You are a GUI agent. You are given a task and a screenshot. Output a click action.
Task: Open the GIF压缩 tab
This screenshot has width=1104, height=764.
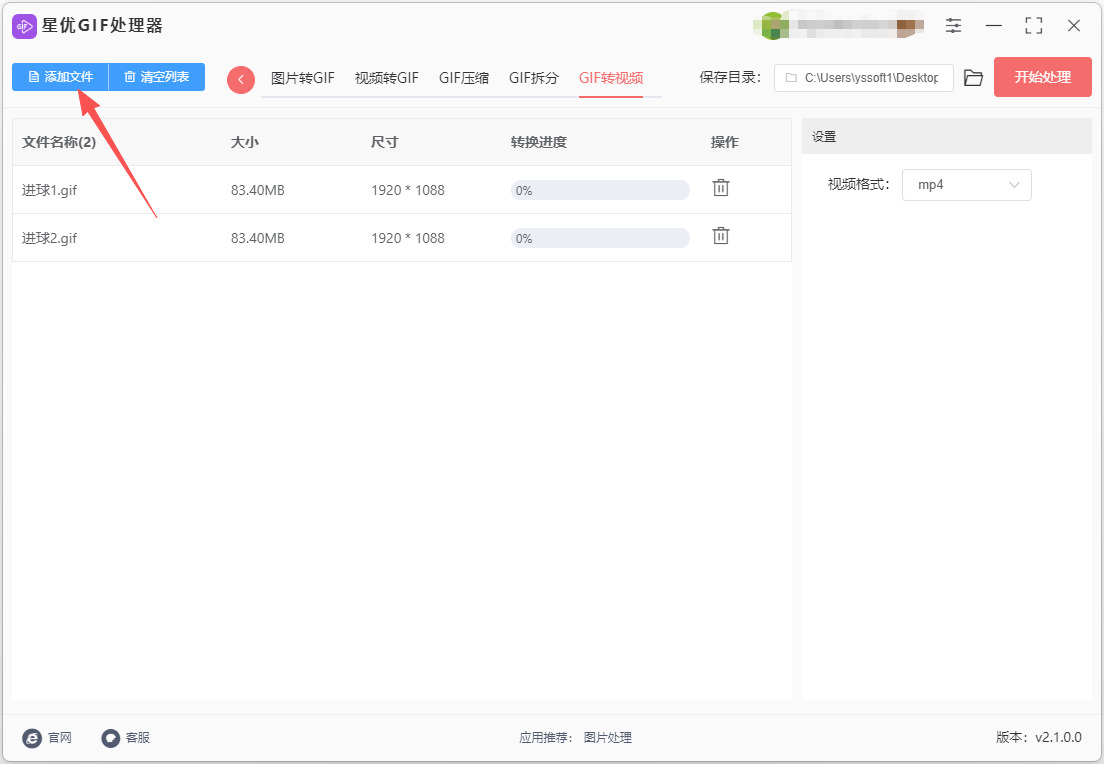(463, 78)
